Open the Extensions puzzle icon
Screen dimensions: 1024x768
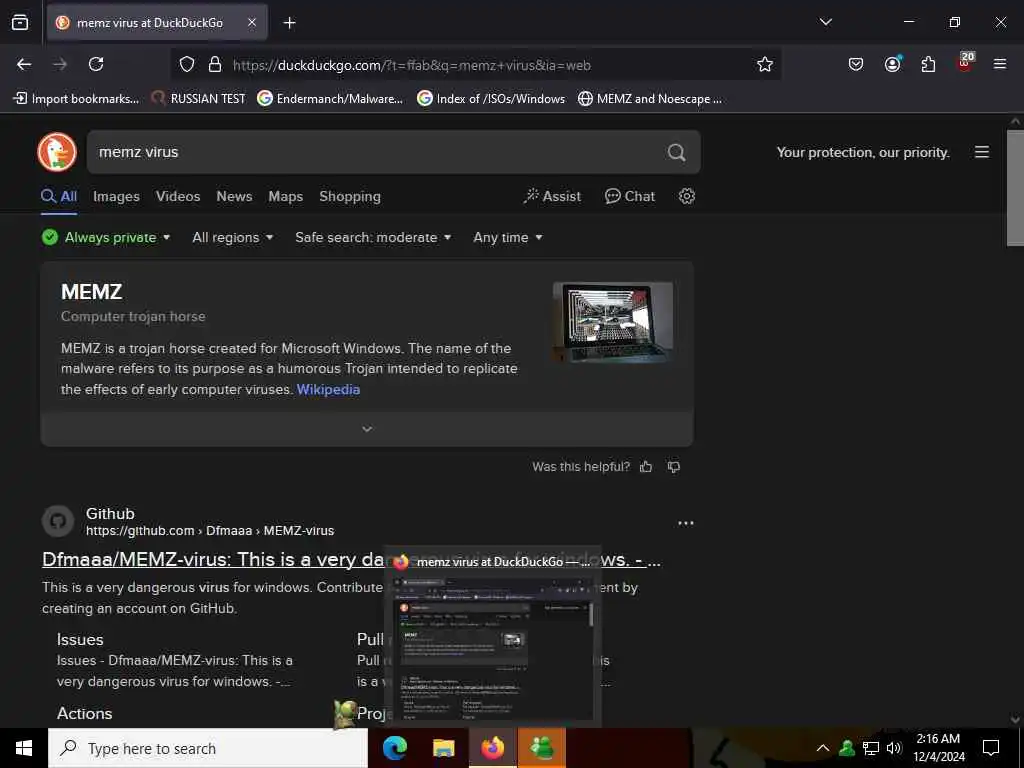(x=928, y=64)
